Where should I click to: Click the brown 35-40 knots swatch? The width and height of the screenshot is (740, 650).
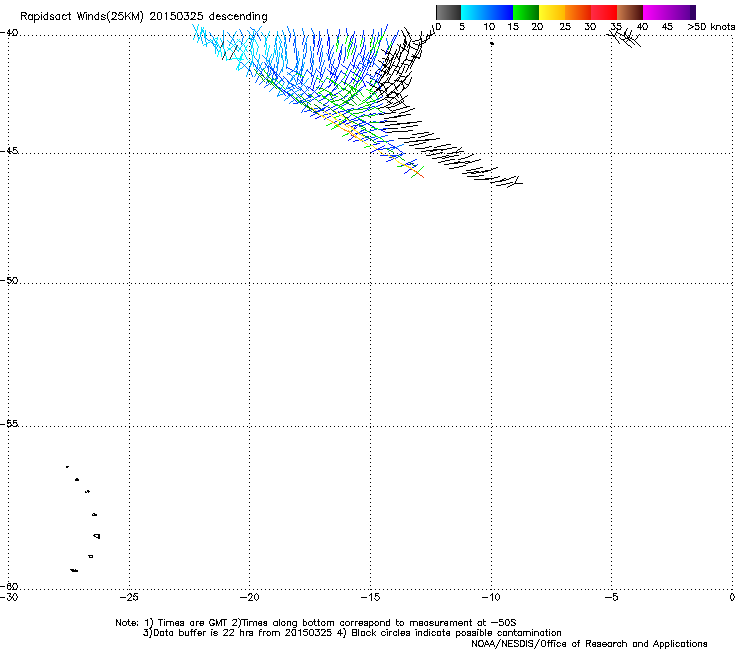(x=630, y=12)
